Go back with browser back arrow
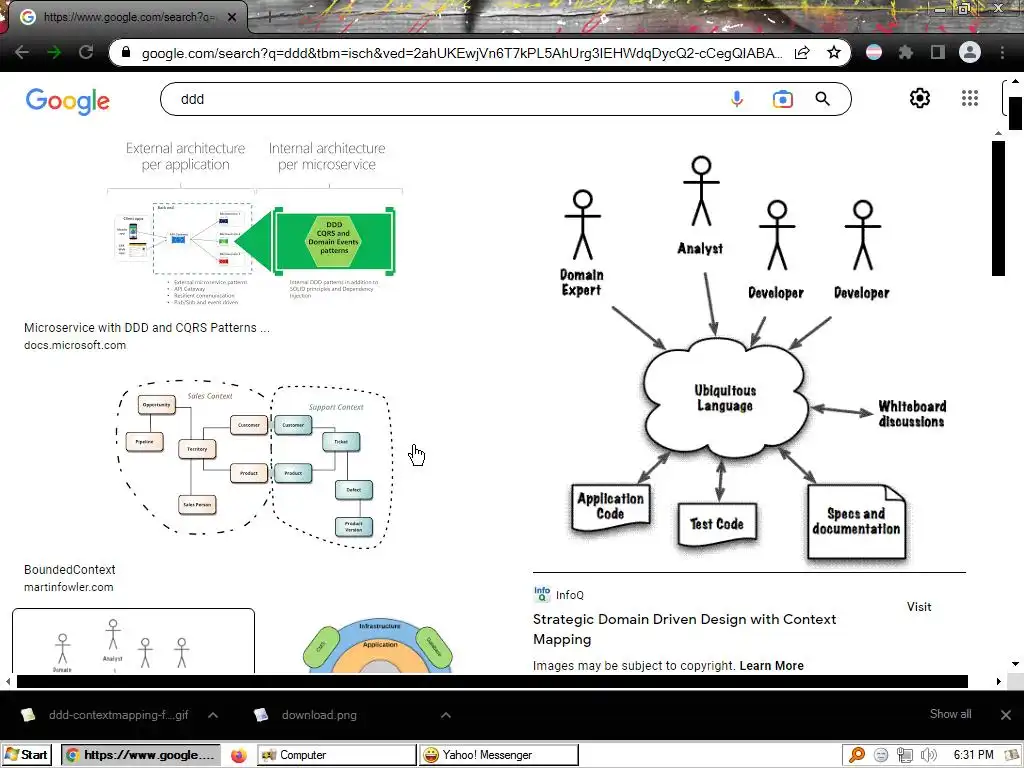Image resolution: width=1024 pixels, height=768 pixels. point(22,52)
